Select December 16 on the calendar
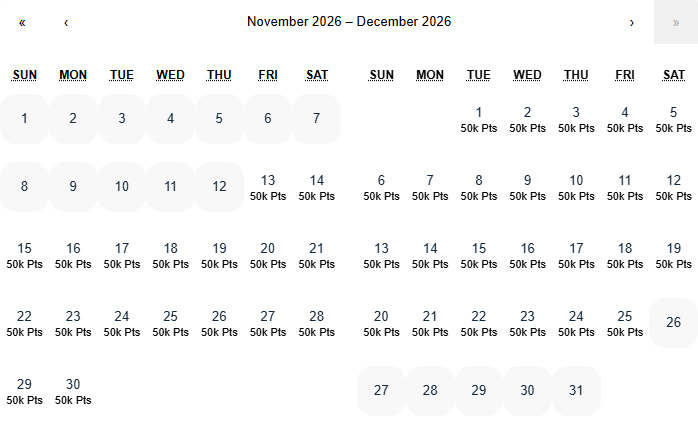 [x=528, y=255]
